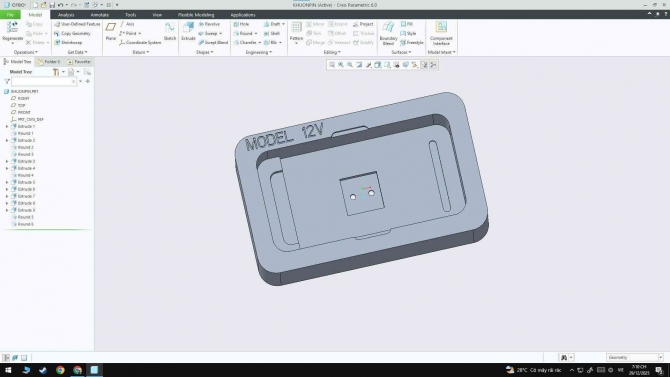670x377 pixels.
Task: Toggle spin center display in graphics toolbar
Action: (x=433, y=65)
